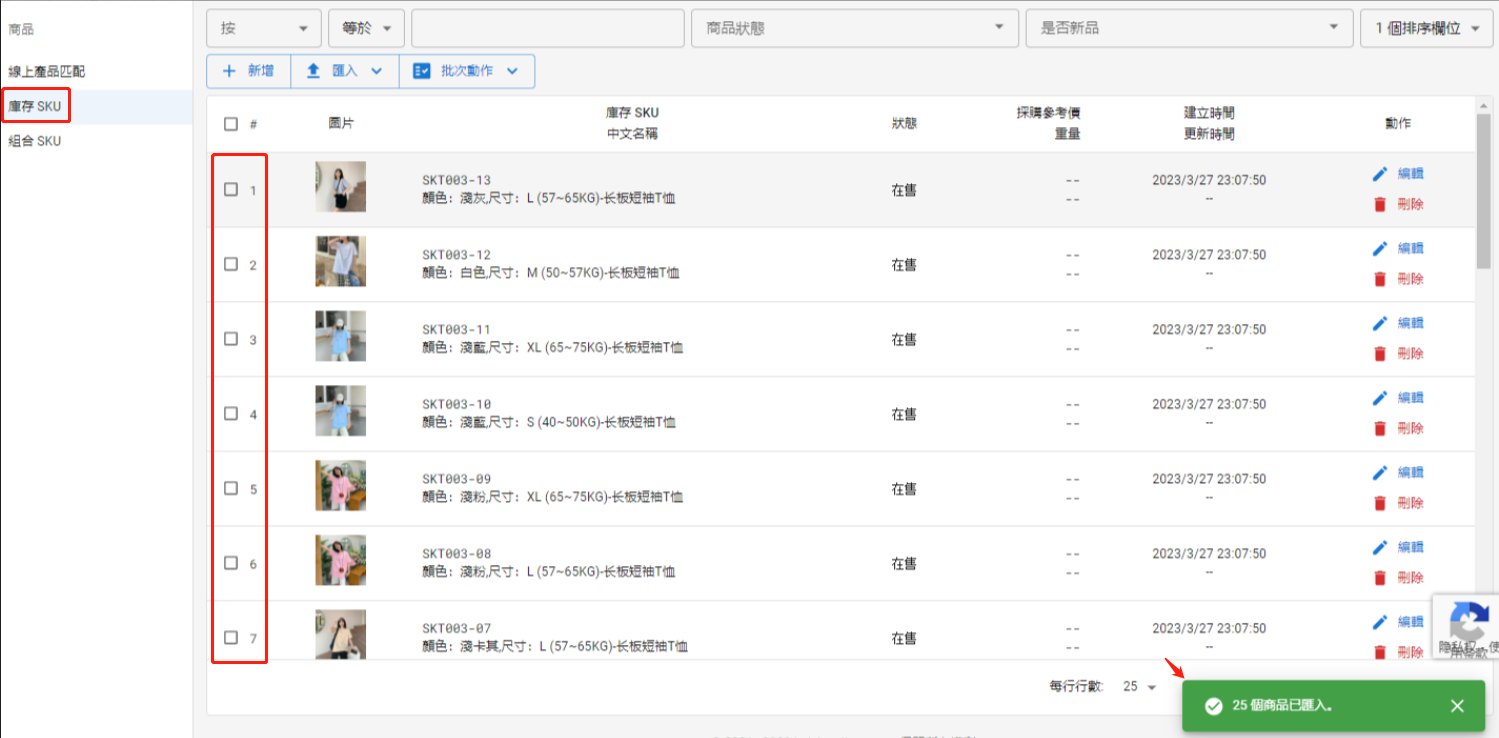Click the 刪除 link for SKT003-09
1499x738 pixels.
1410,503
